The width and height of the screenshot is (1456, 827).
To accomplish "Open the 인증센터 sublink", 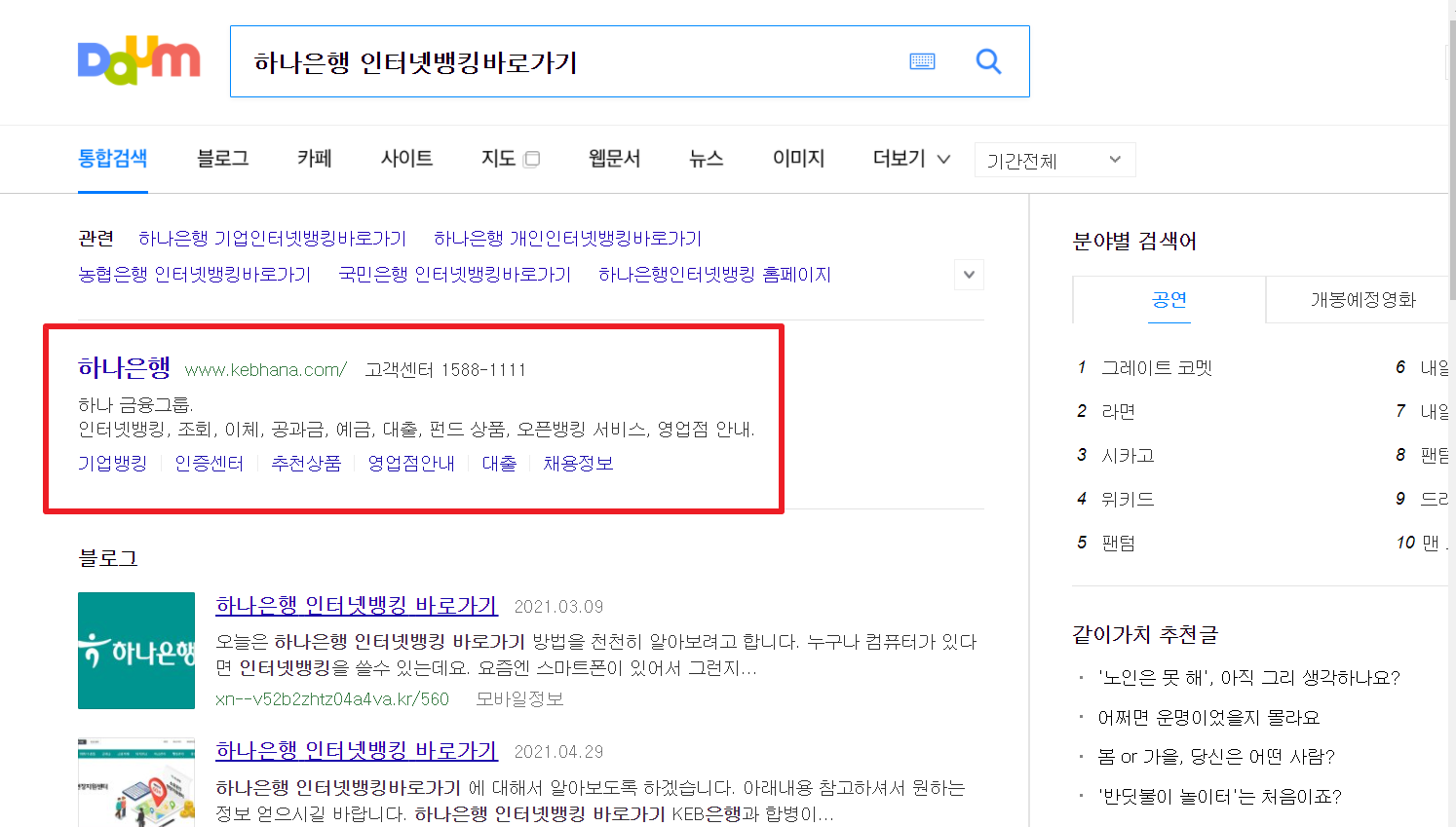I will (x=210, y=464).
